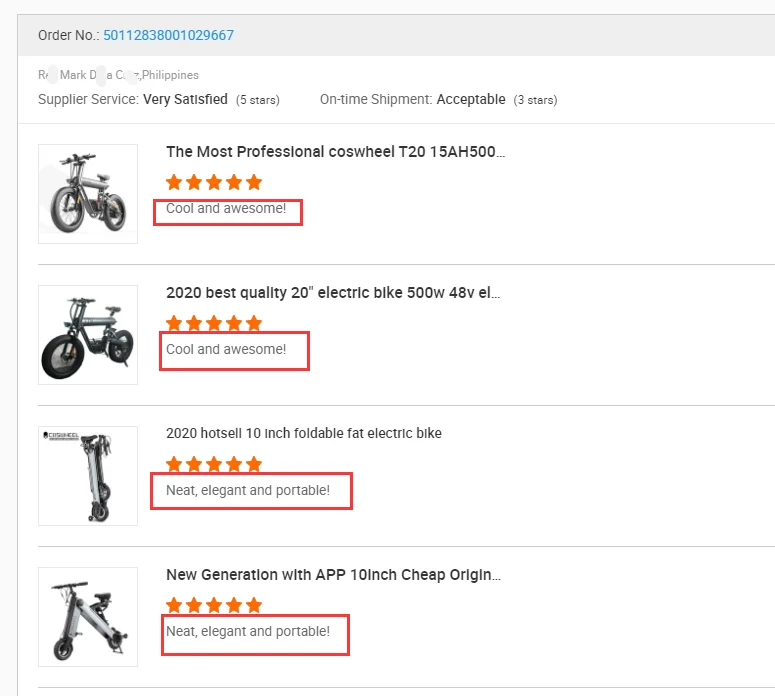This screenshot has height=696, width=775.
Task: Select "Neat, elegant and portable!" under New Generation product
Action: pos(248,631)
